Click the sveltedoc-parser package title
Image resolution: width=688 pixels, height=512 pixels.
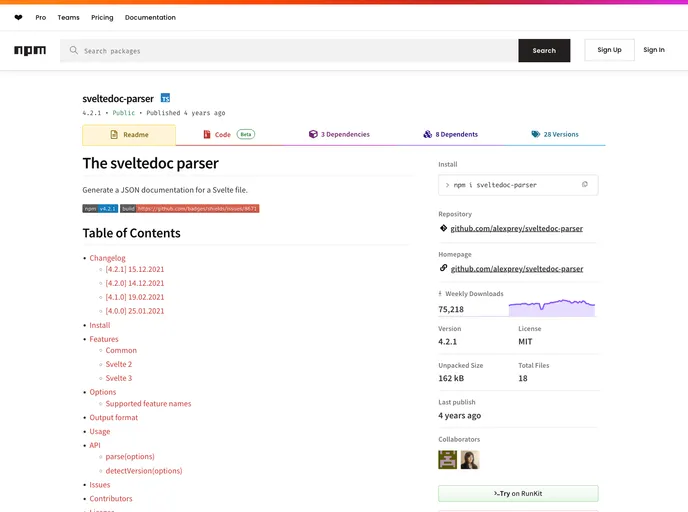click(x=118, y=99)
